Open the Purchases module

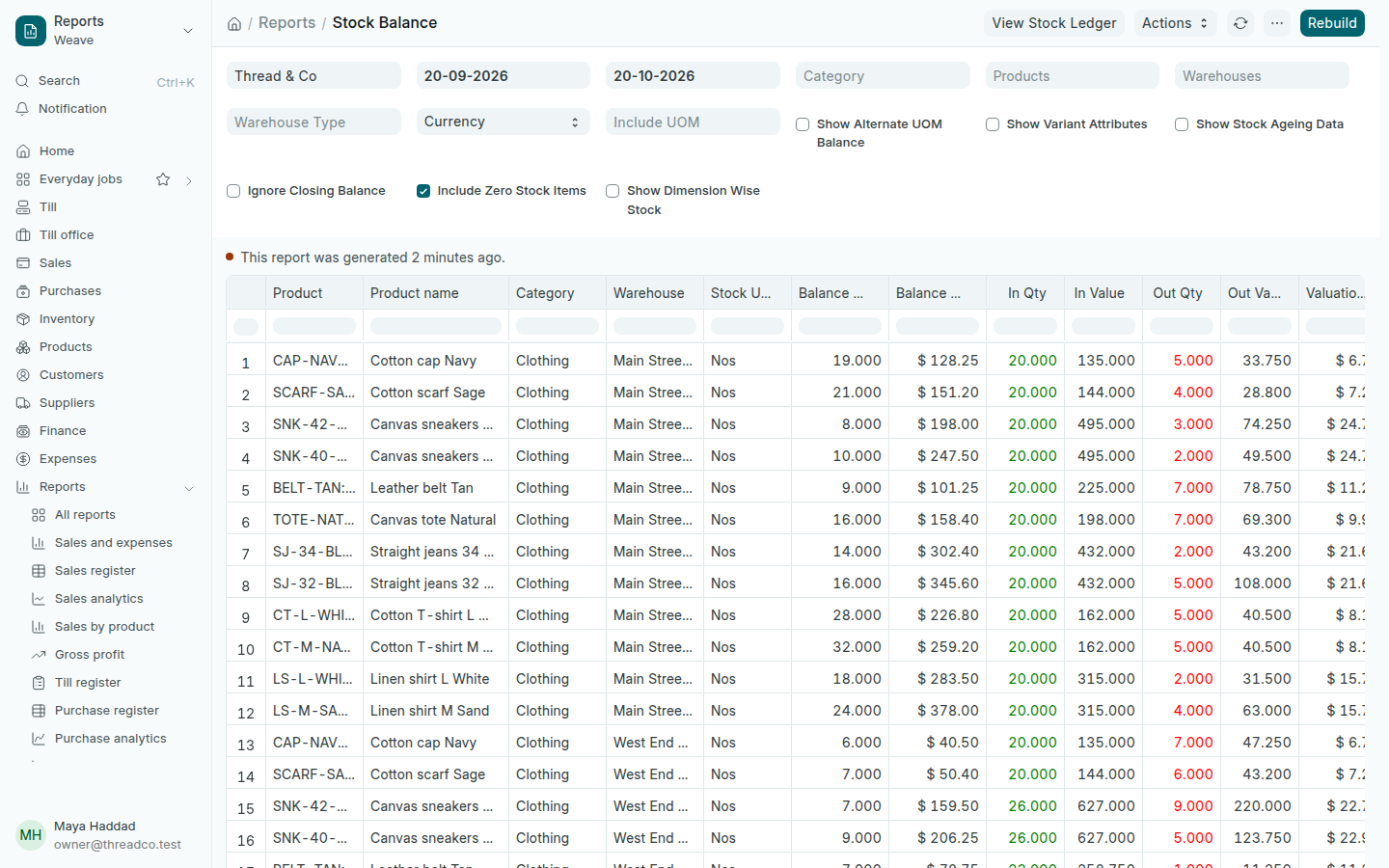tap(105, 291)
